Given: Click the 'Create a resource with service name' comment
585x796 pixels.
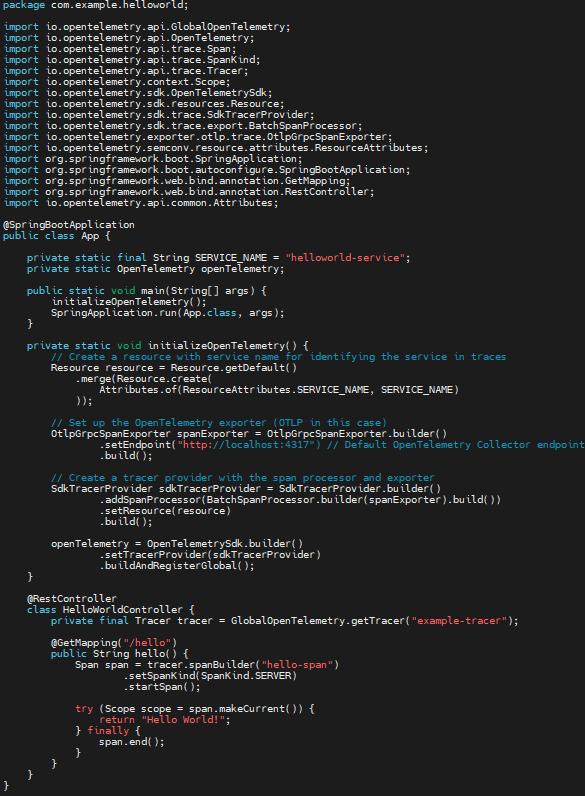Looking at the screenshot, I should [x=279, y=357].
